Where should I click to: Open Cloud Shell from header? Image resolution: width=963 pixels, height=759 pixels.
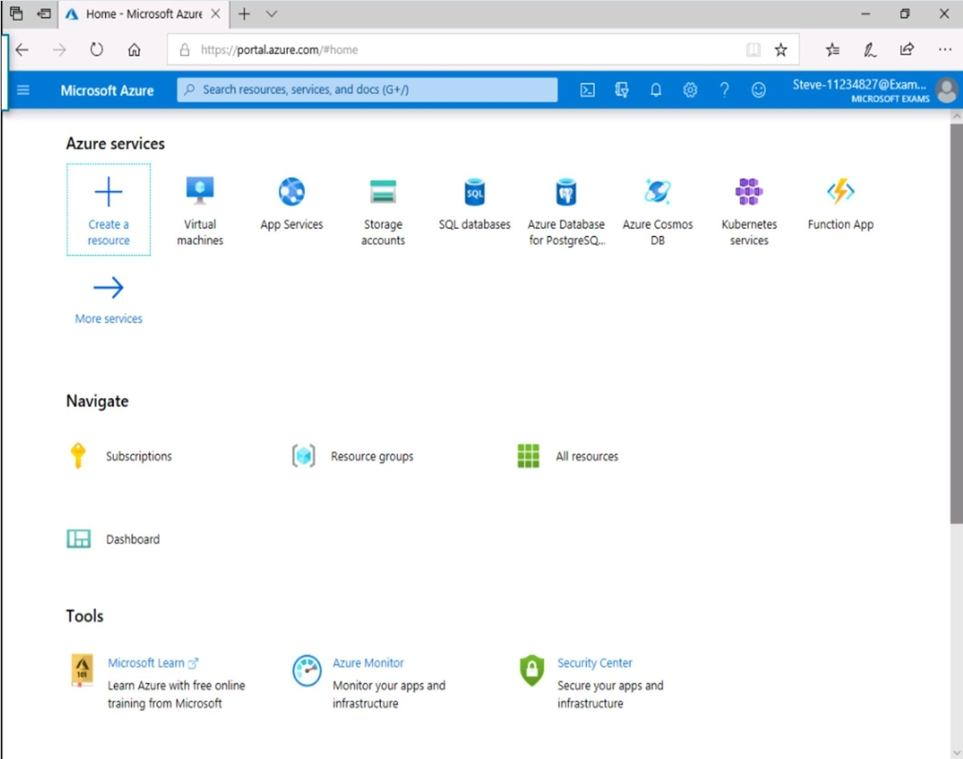pos(588,90)
